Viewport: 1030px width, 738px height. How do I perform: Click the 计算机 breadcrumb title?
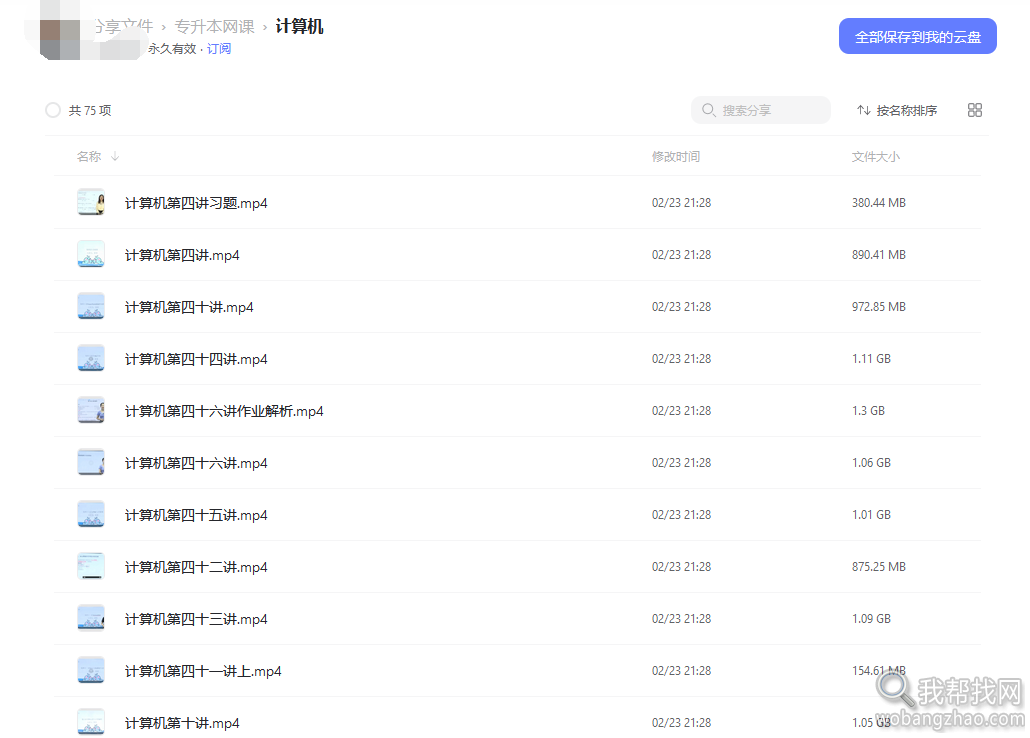point(300,26)
